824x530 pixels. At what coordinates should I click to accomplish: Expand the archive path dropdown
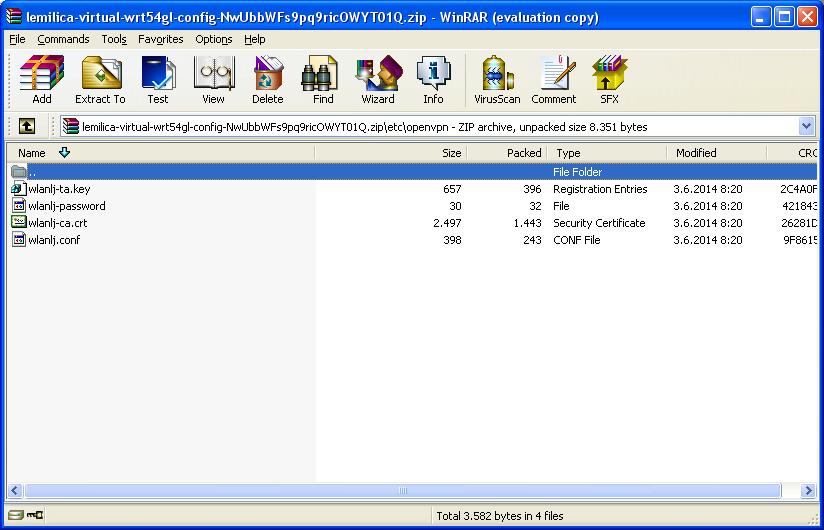tap(806, 127)
